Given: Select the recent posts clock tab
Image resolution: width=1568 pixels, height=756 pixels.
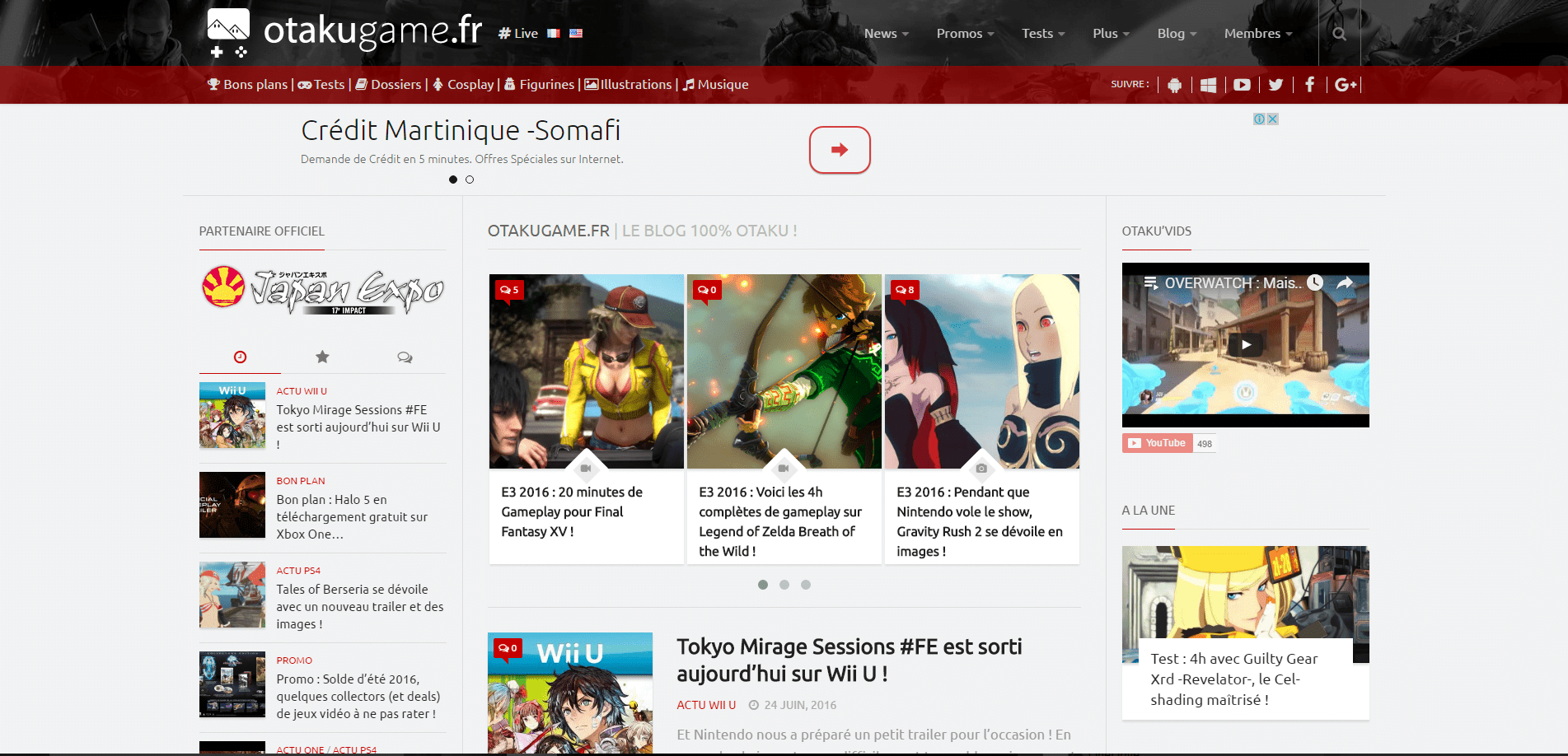Looking at the screenshot, I should click(240, 357).
